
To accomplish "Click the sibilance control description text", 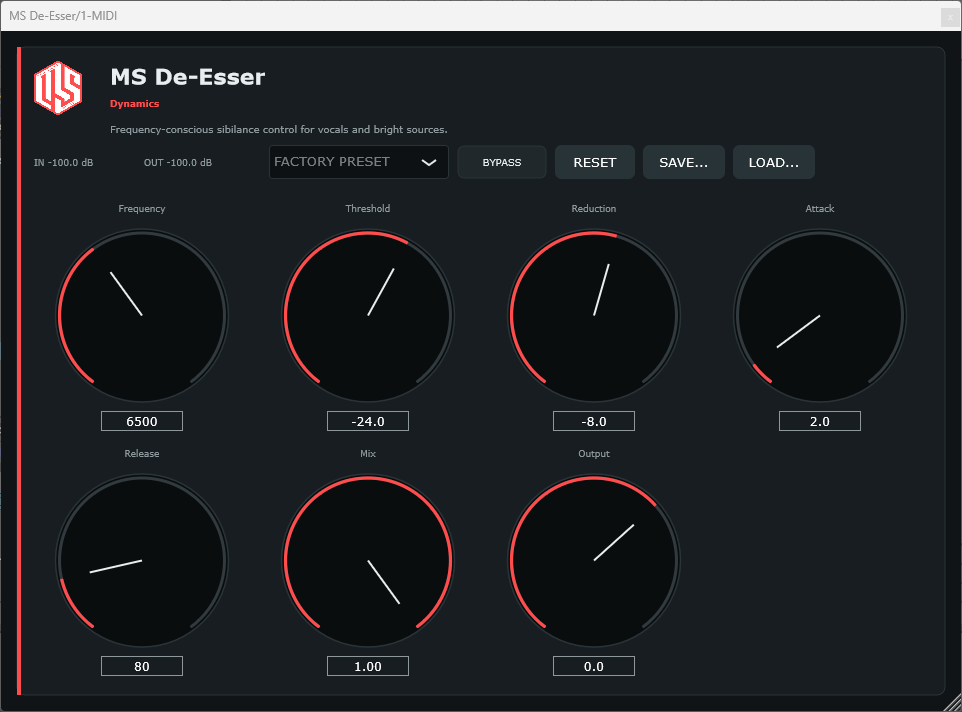I will point(279,129).
